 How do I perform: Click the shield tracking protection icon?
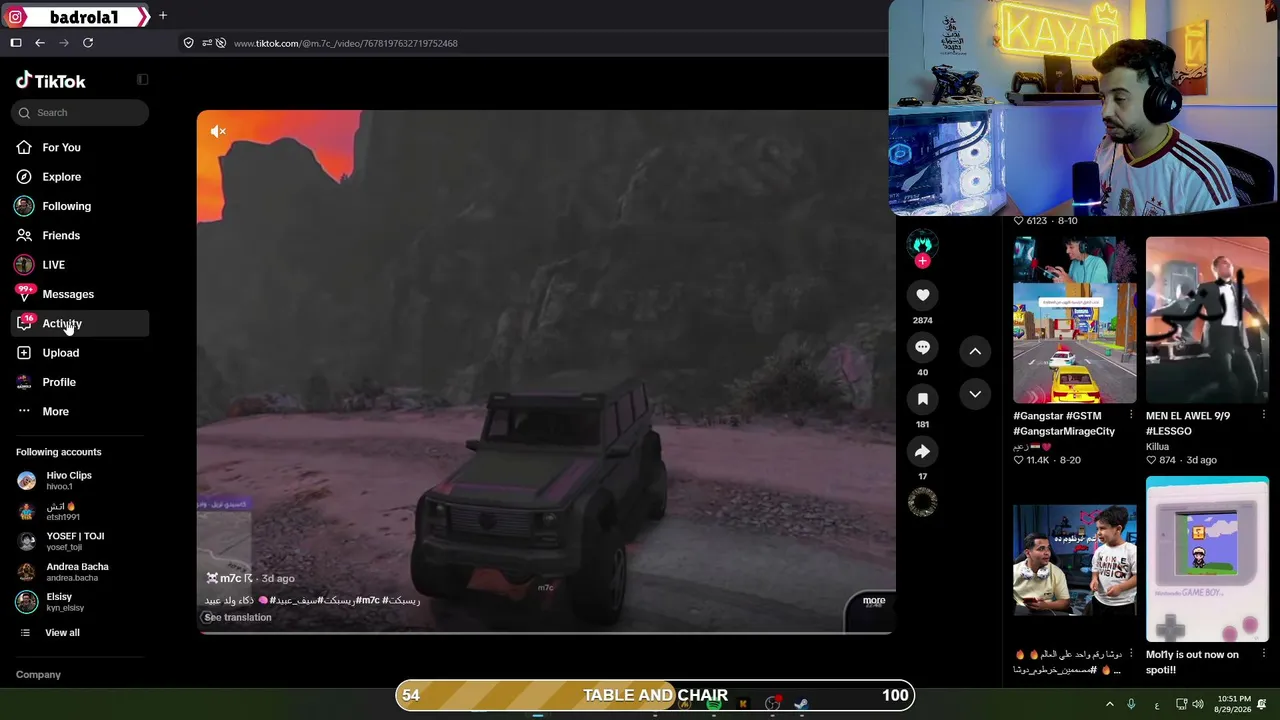tap(188, 43)
